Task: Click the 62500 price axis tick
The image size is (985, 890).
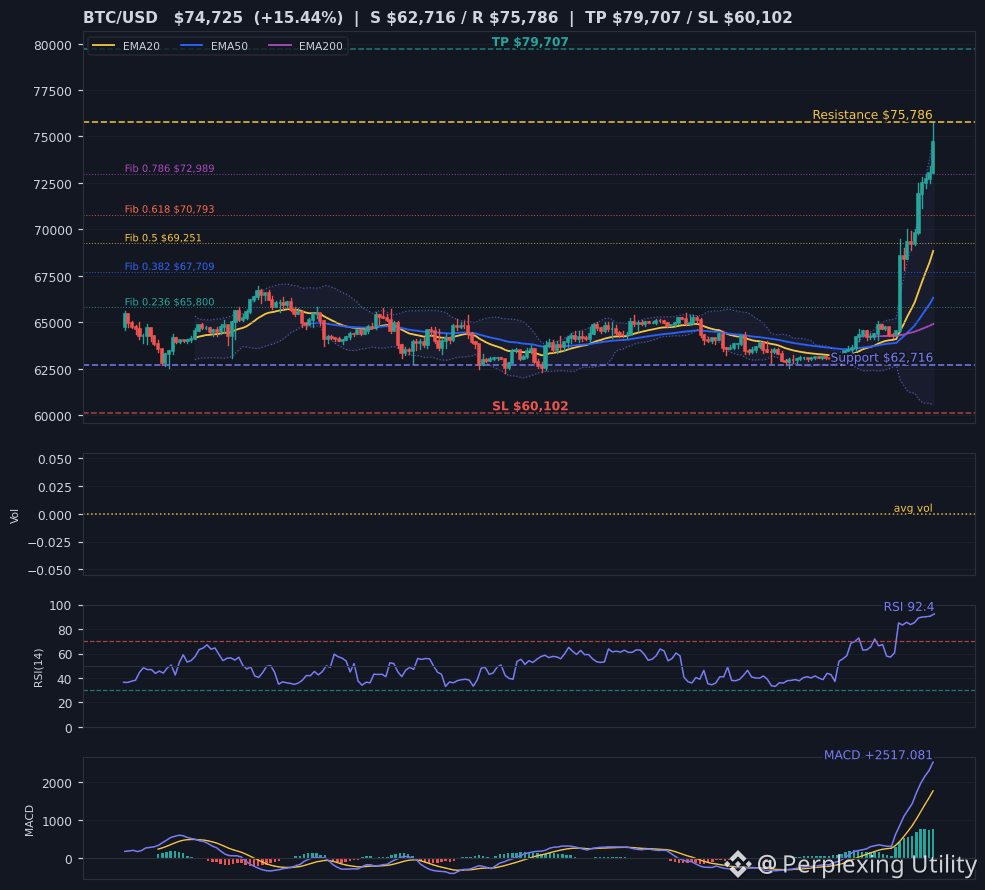Action: pos(53,371)
